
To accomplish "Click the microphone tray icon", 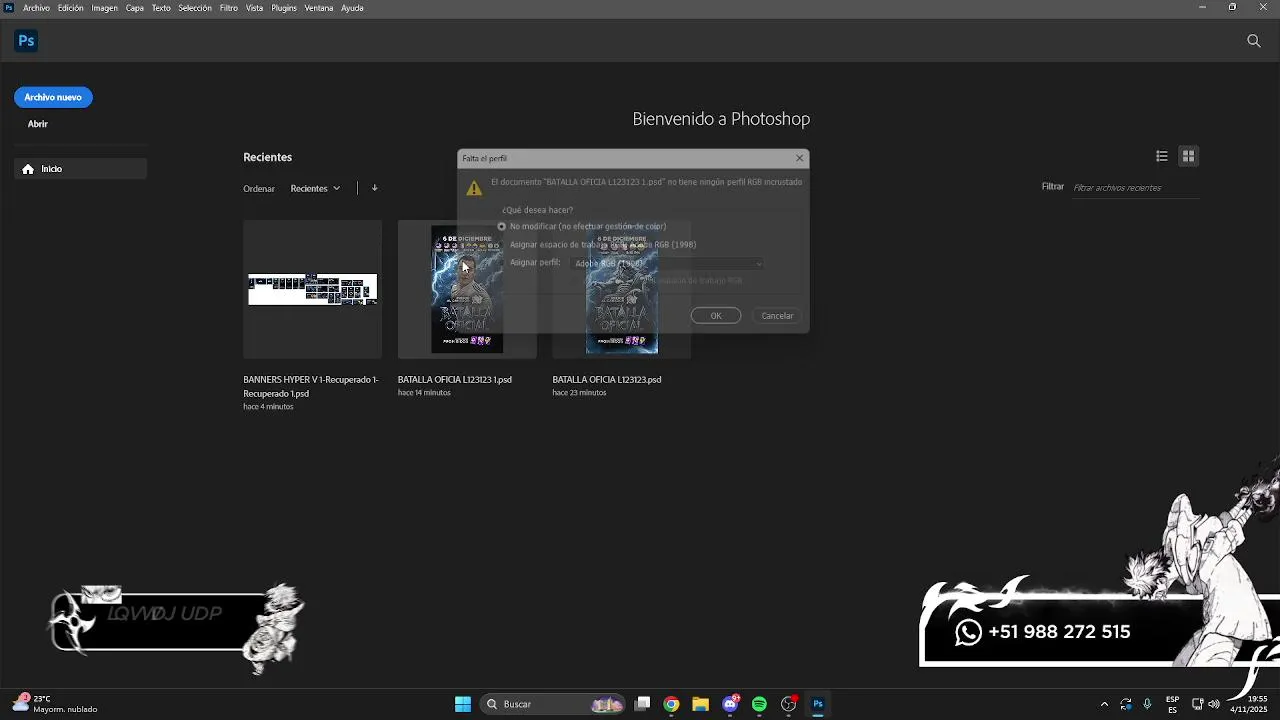I will tap(1147, 704).
